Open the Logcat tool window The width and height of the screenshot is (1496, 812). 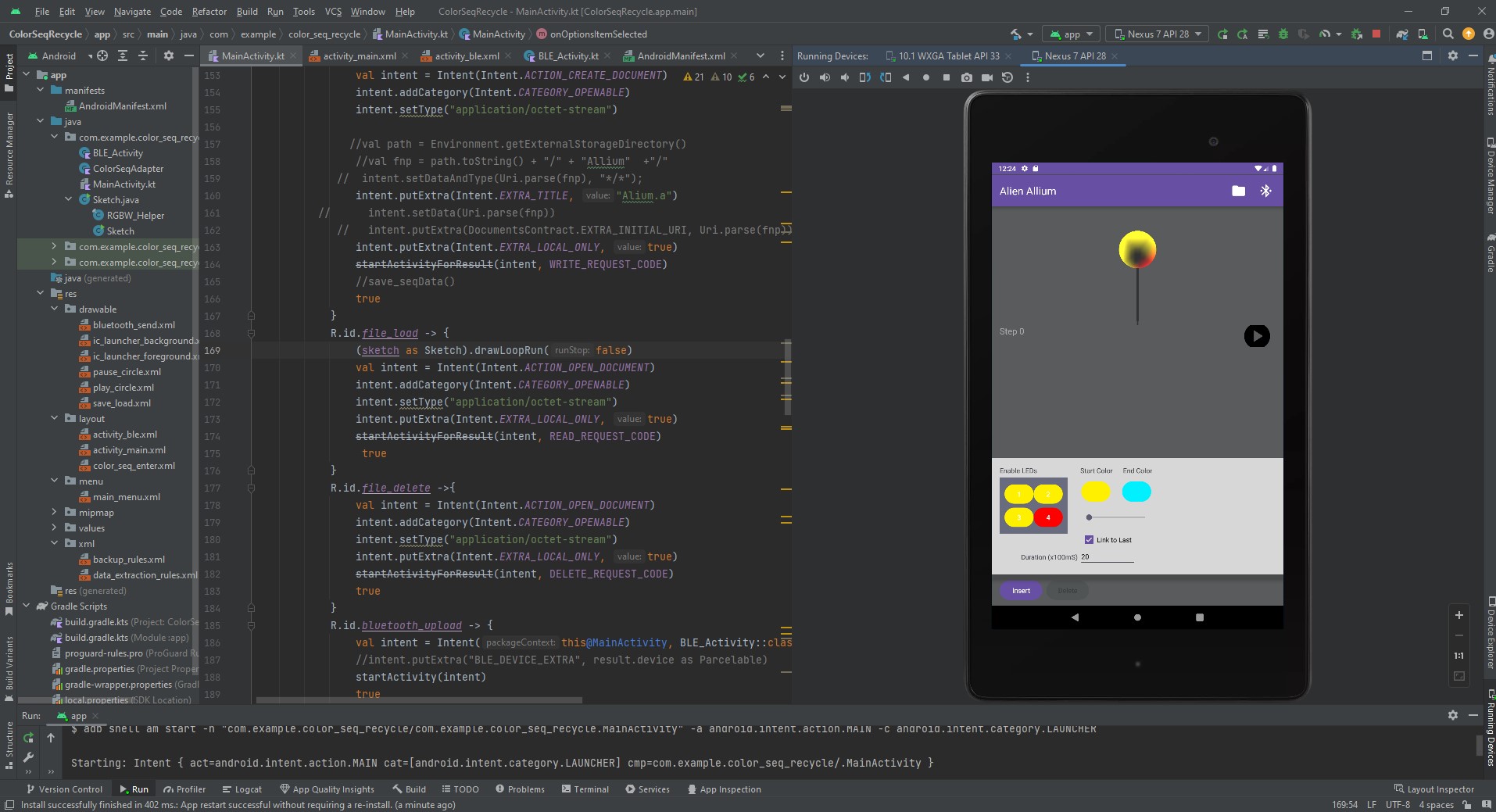(242, 789)
